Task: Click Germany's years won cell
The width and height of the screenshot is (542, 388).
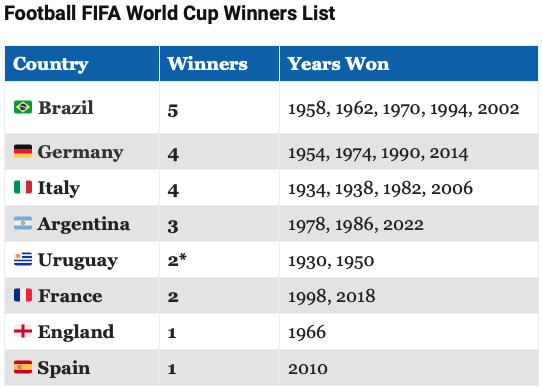Action: coord(409,152)
